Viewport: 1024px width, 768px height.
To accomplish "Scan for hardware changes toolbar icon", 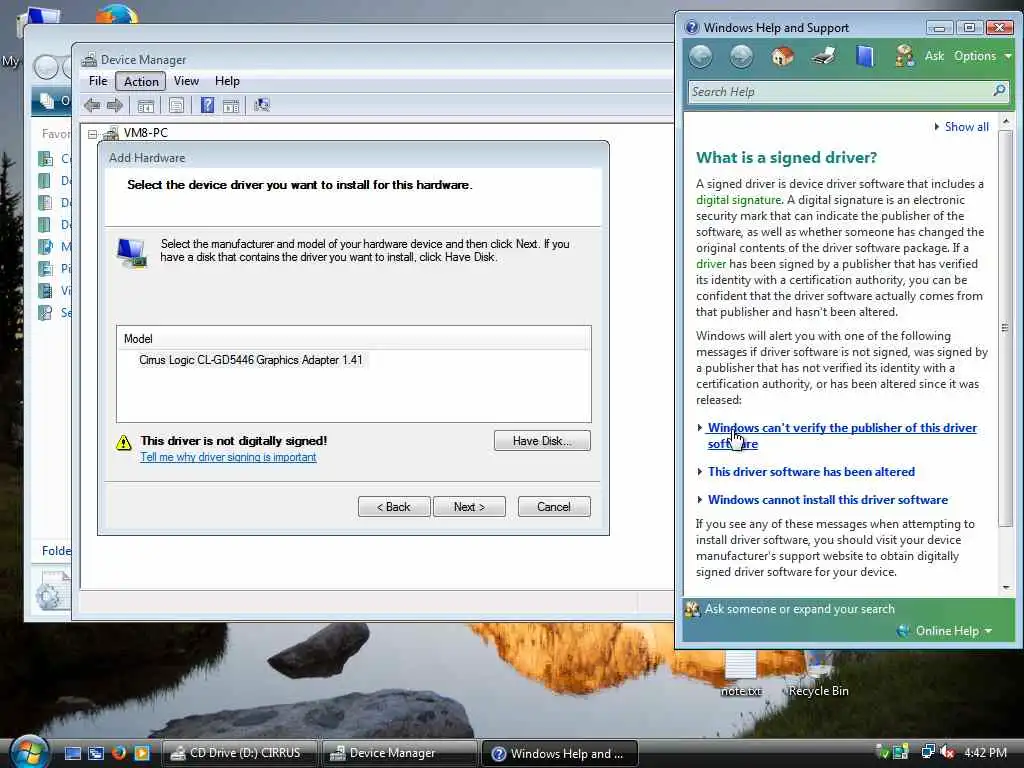I will (262, 105).
